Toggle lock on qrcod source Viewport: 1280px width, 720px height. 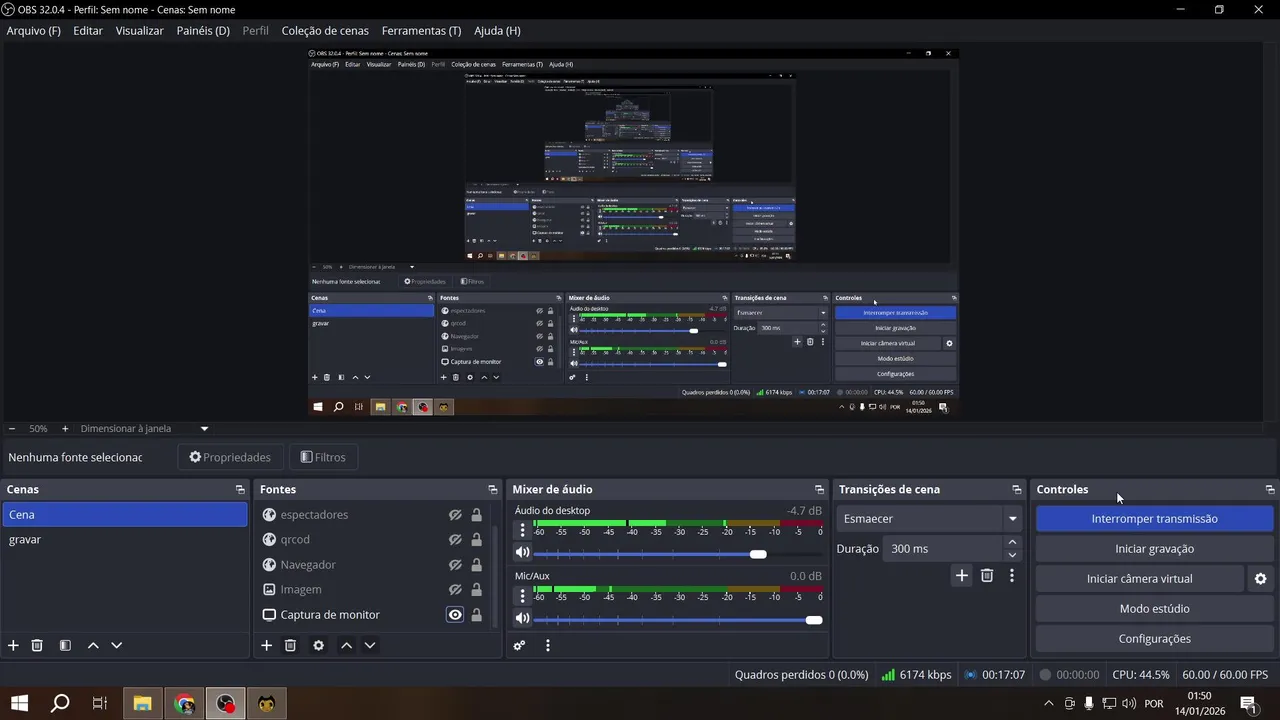[476, 539]
